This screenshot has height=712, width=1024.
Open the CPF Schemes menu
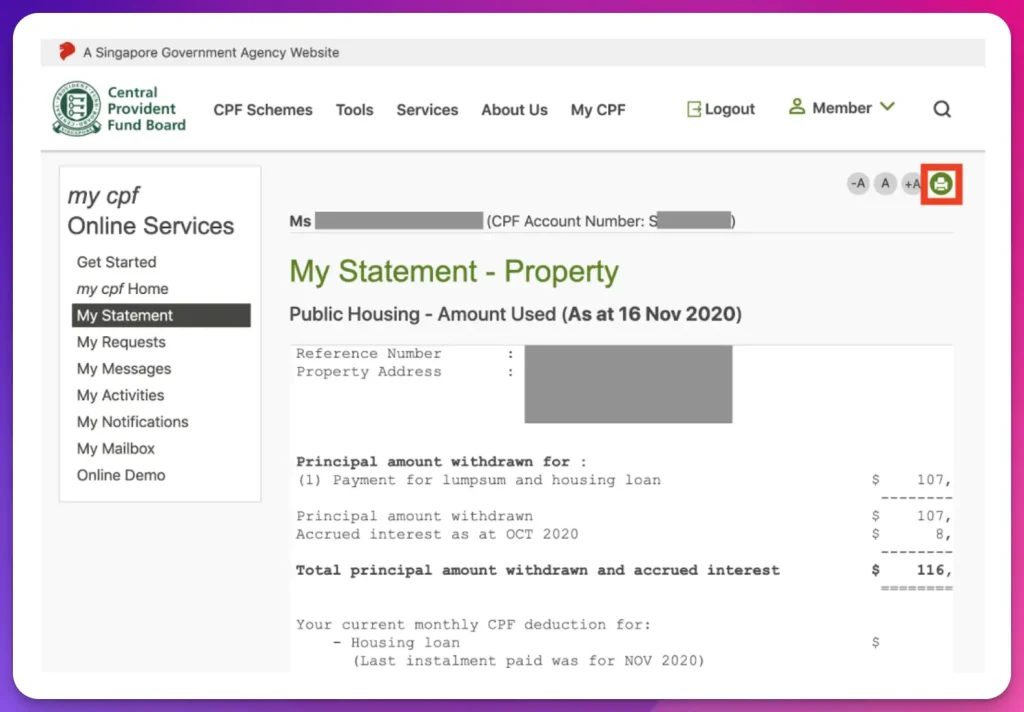(263, 110)
